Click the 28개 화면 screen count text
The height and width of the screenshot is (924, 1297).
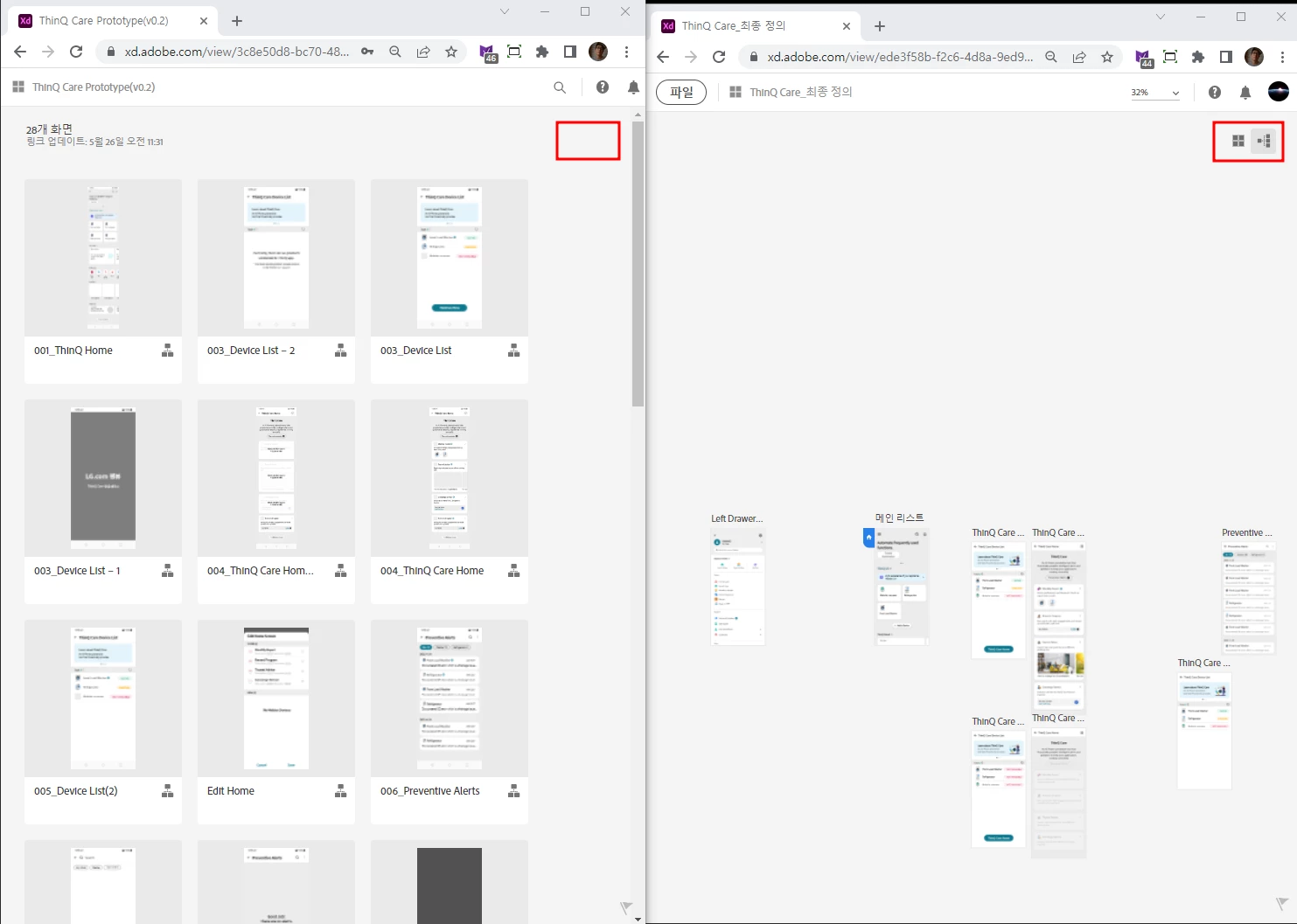[x=49, y=129]
